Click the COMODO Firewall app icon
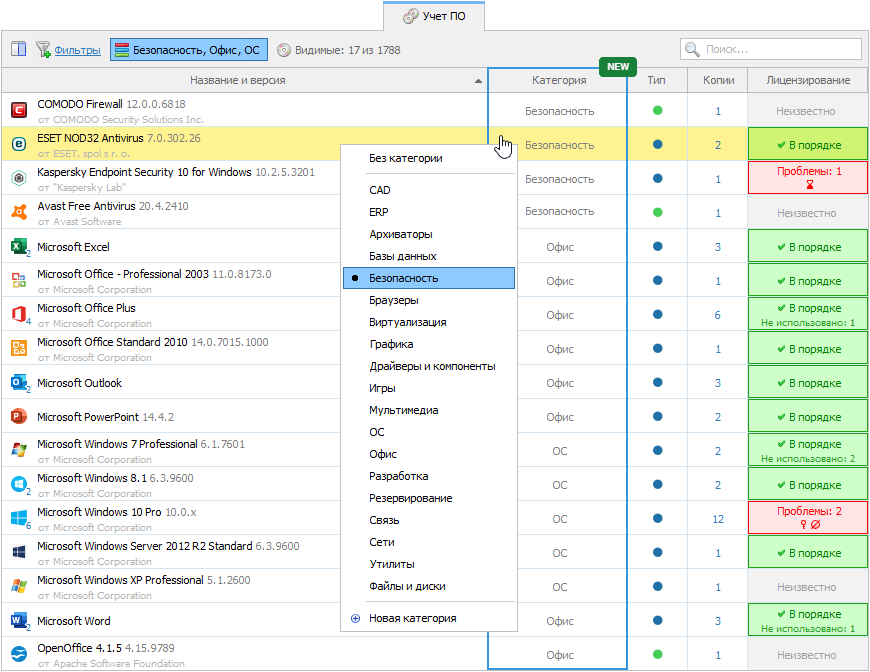The image size is (870, 672). click(19, 110)
